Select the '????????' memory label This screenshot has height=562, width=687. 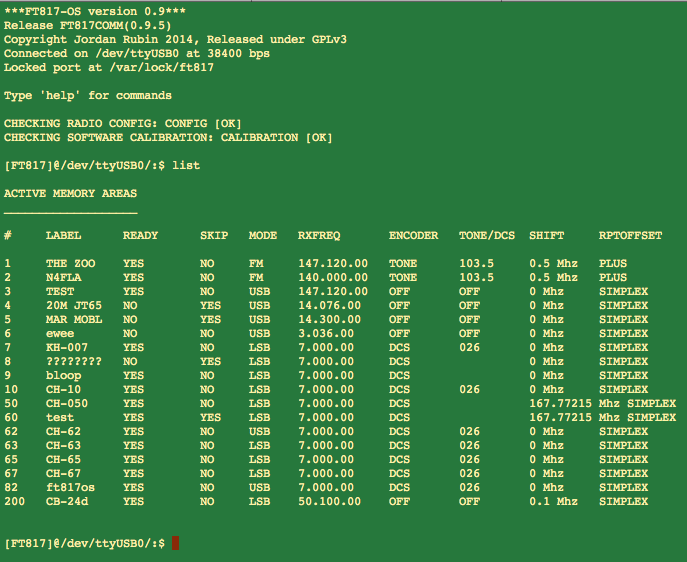(74, 362)
